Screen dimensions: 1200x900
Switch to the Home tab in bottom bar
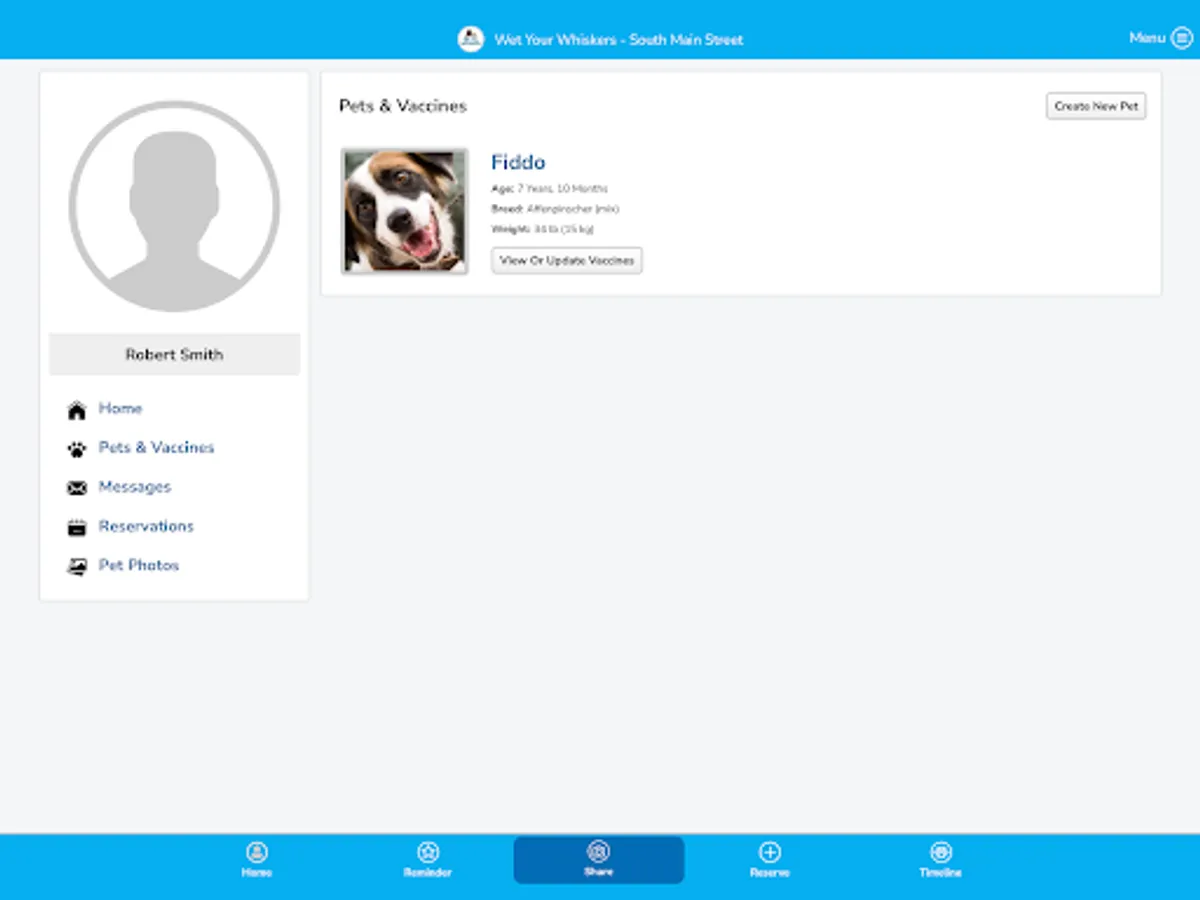257,859
